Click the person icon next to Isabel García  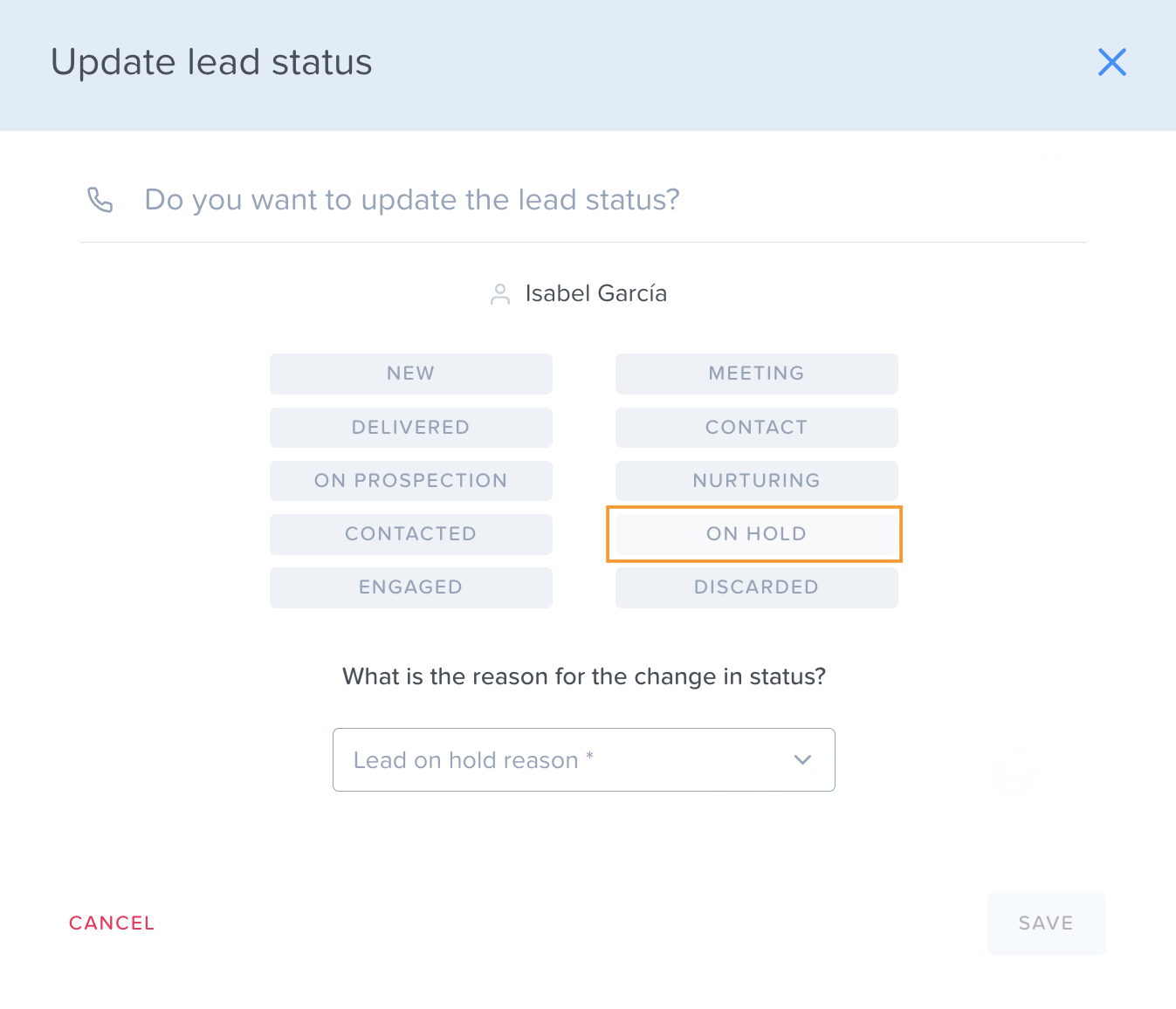coord(500,294)
